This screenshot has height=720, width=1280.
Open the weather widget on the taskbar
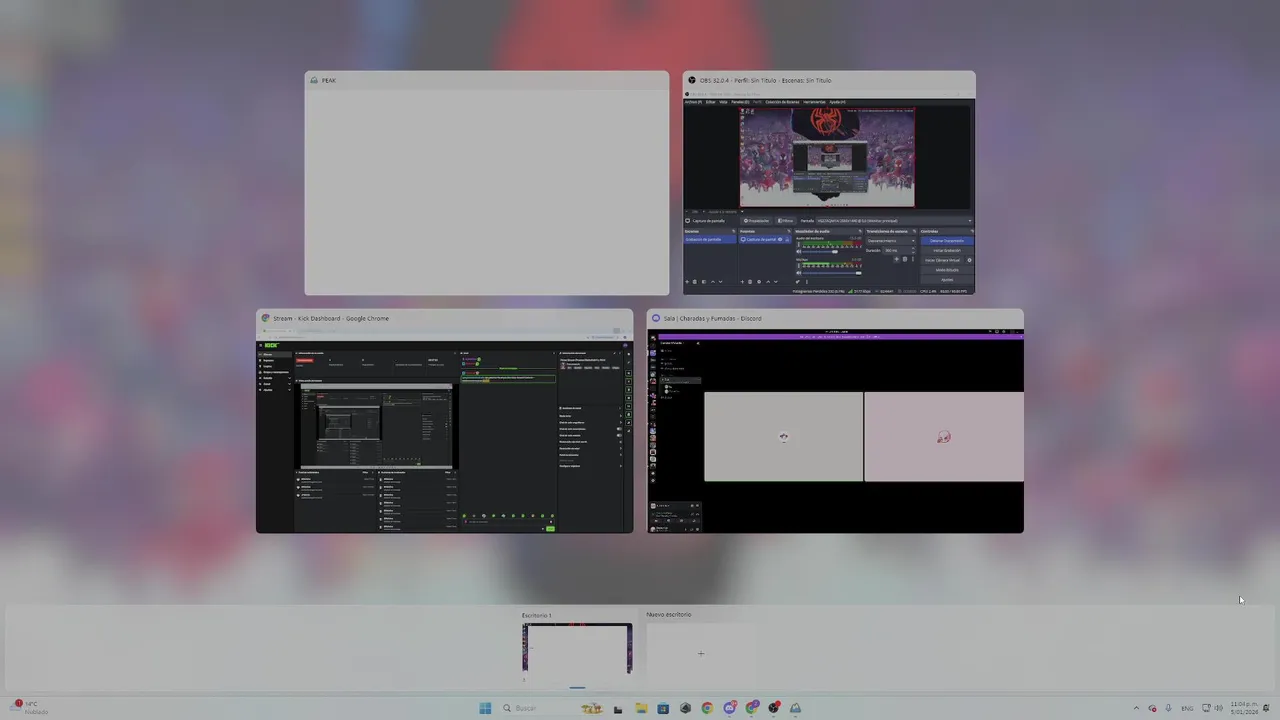(x=30, y=708)
